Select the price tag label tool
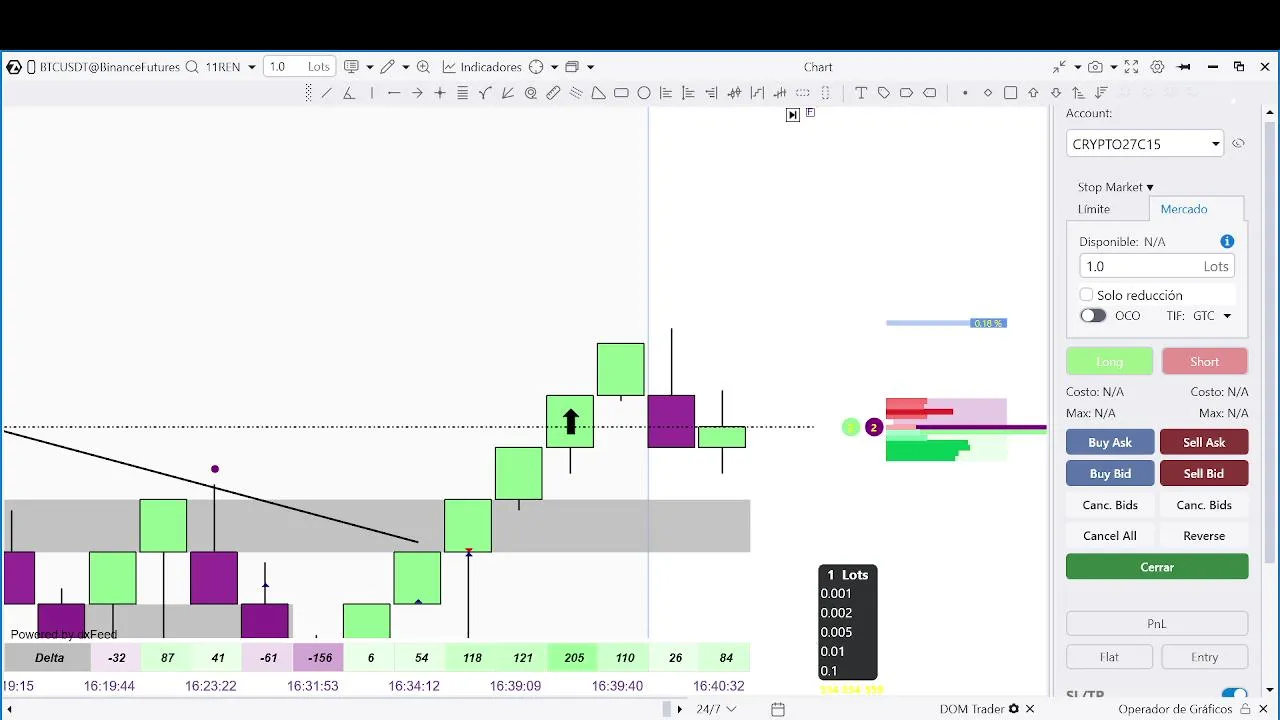1280x720 pixels. [x=884, y=93]
